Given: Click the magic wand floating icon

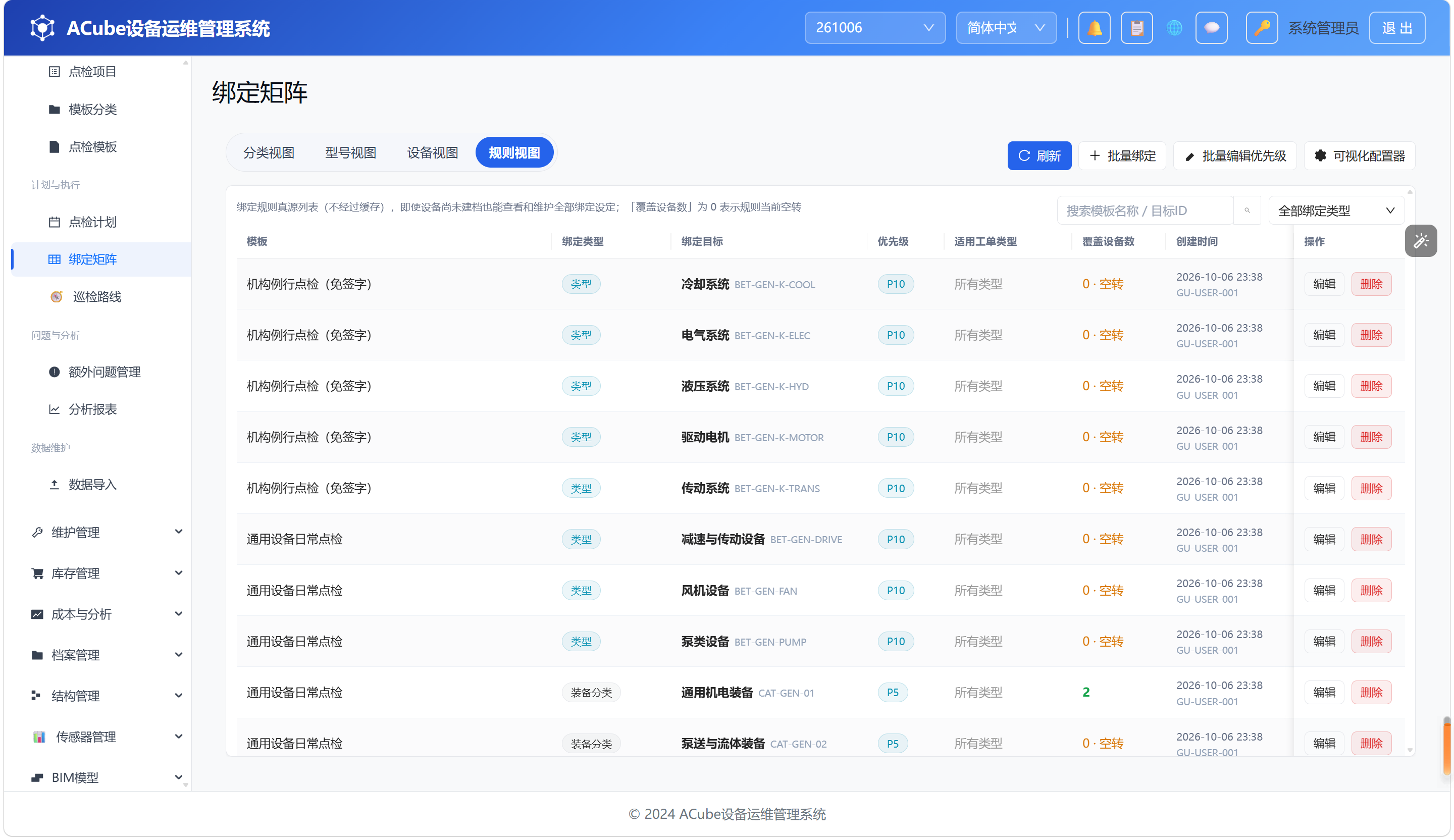Looking at the screenshot, I should (x=1421, y=241).
